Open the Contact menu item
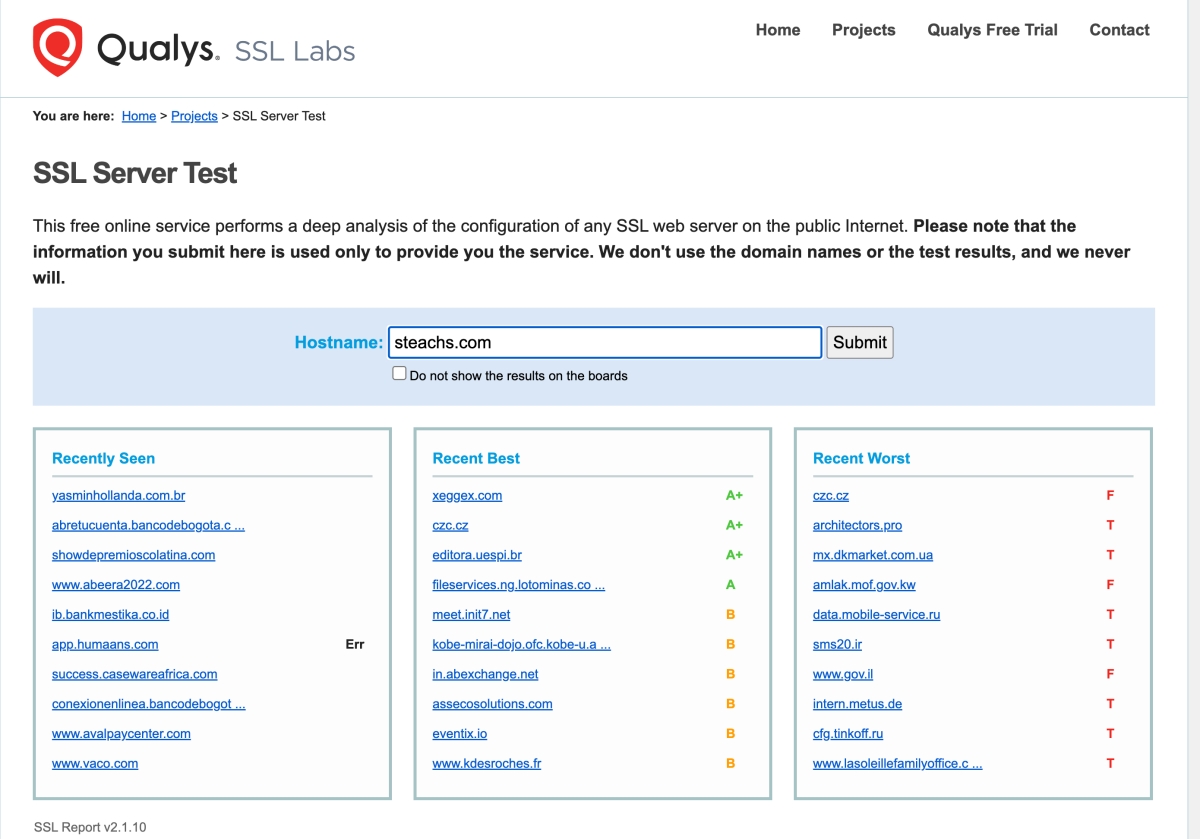 click(x=1119, y=30)
